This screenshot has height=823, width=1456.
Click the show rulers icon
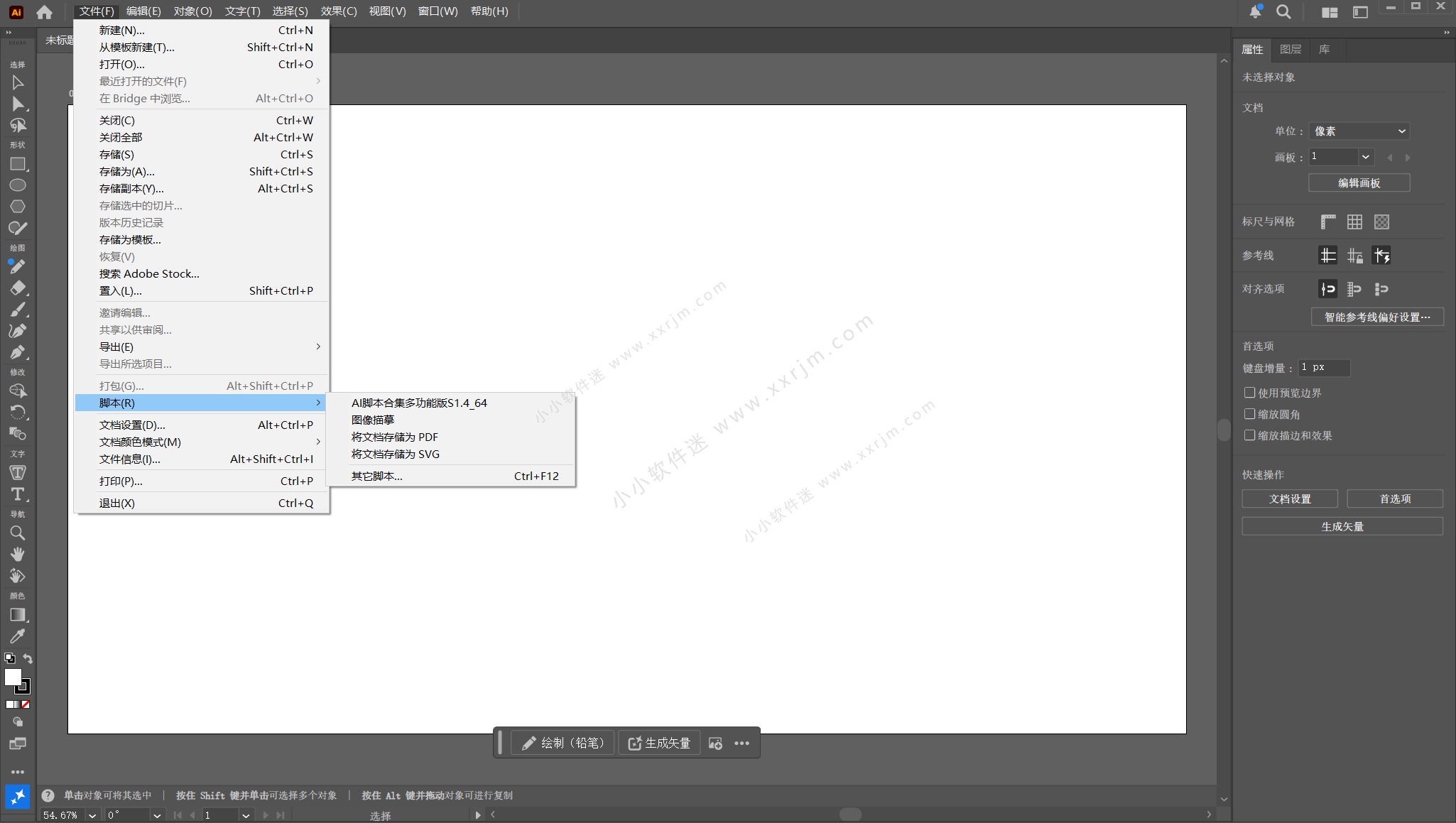tap(1327, 222)
